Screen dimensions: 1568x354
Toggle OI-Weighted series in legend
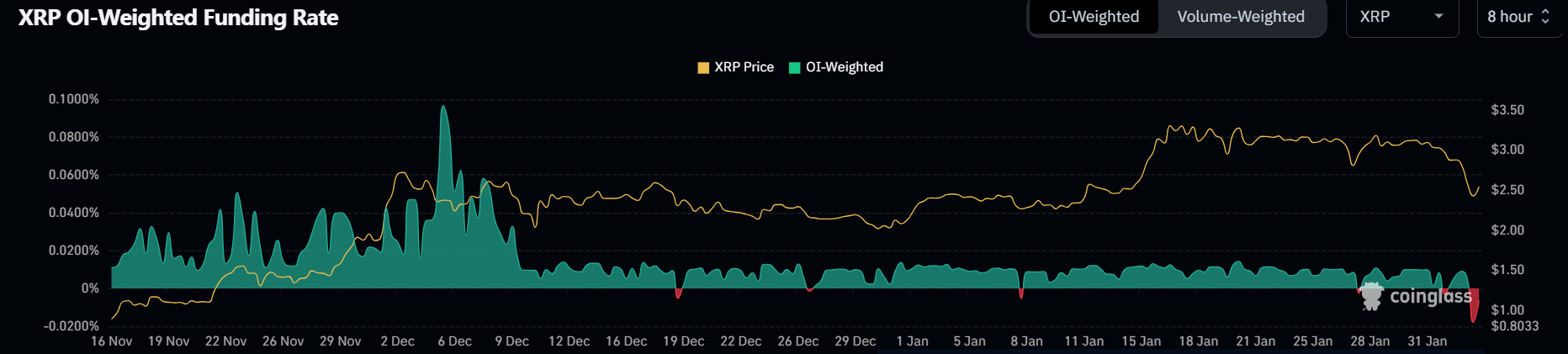coord(836,67)
